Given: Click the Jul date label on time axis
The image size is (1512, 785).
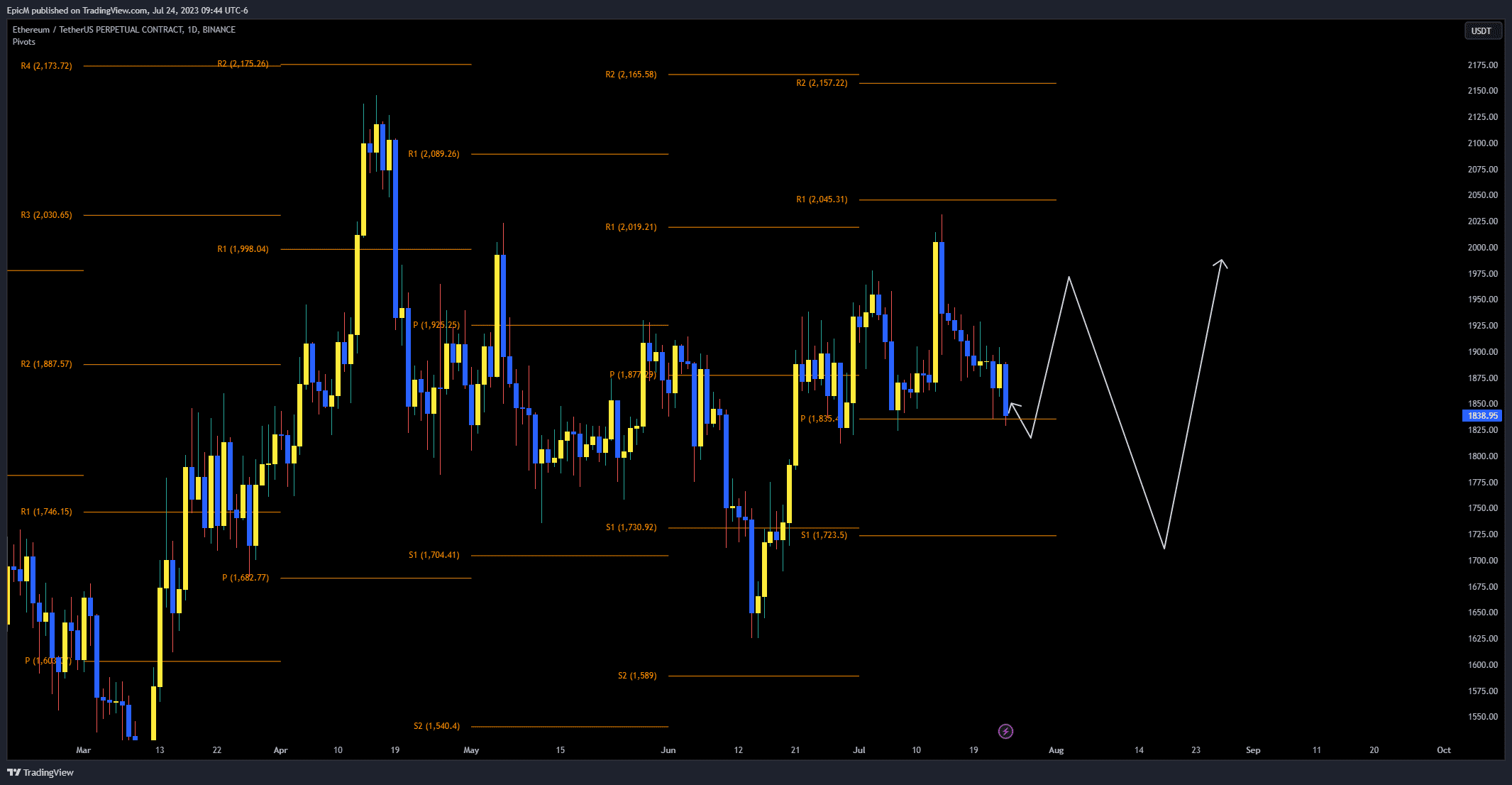Looking at the screenshot, I should coord(859,750).
